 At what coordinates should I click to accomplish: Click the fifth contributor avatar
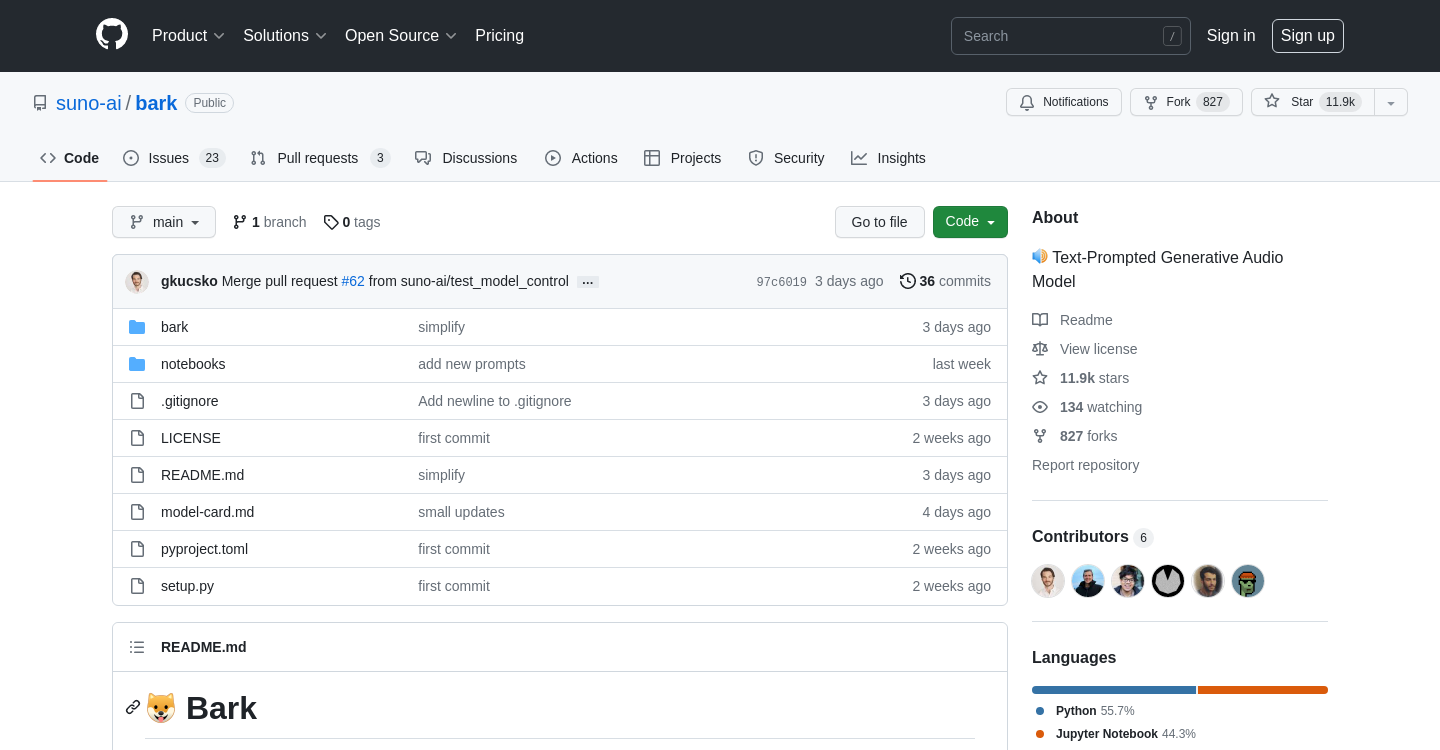pos(1208,581)
